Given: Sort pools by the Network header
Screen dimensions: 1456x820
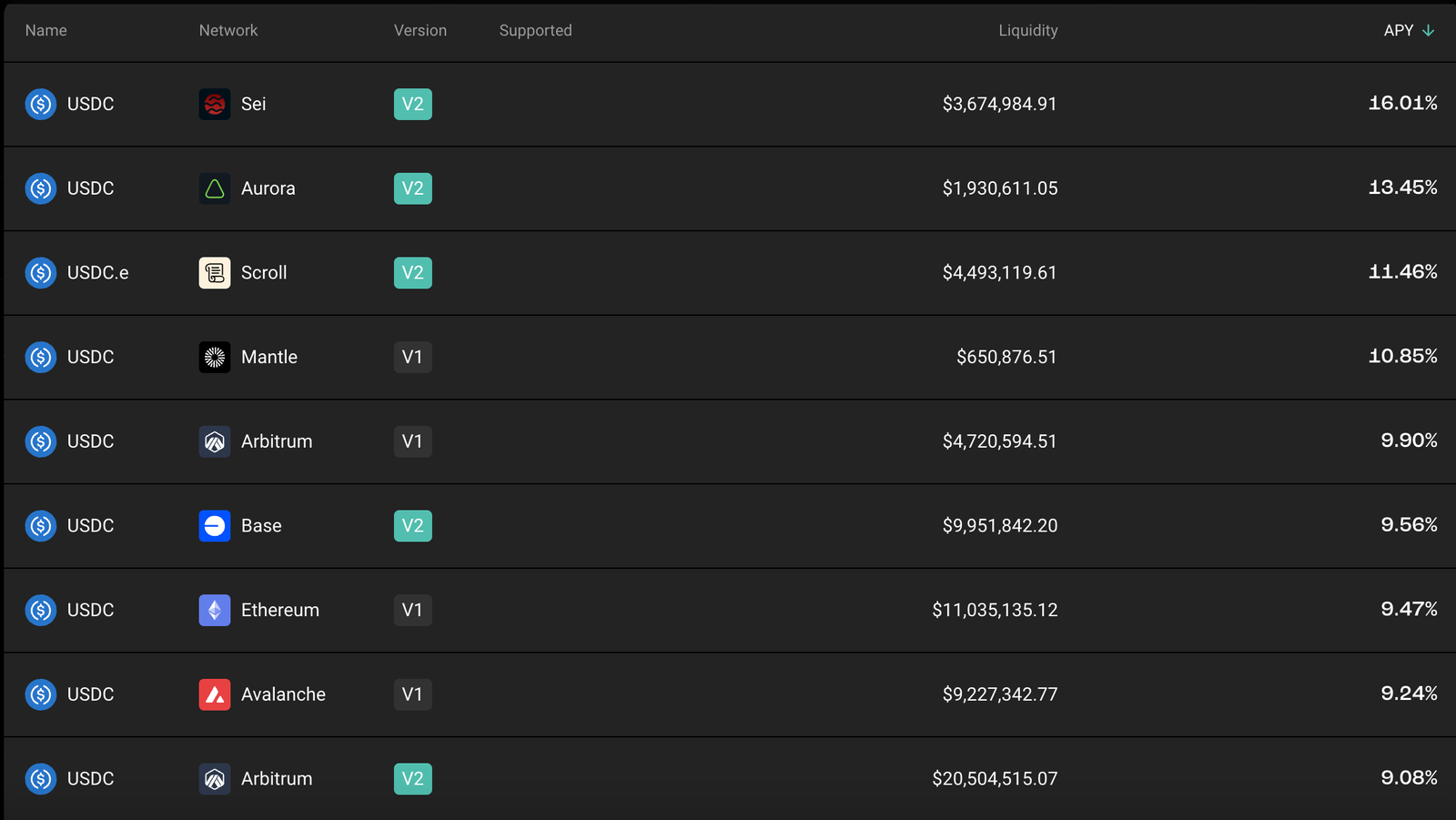Looking at the screenshot, I should tap(228, 31).
